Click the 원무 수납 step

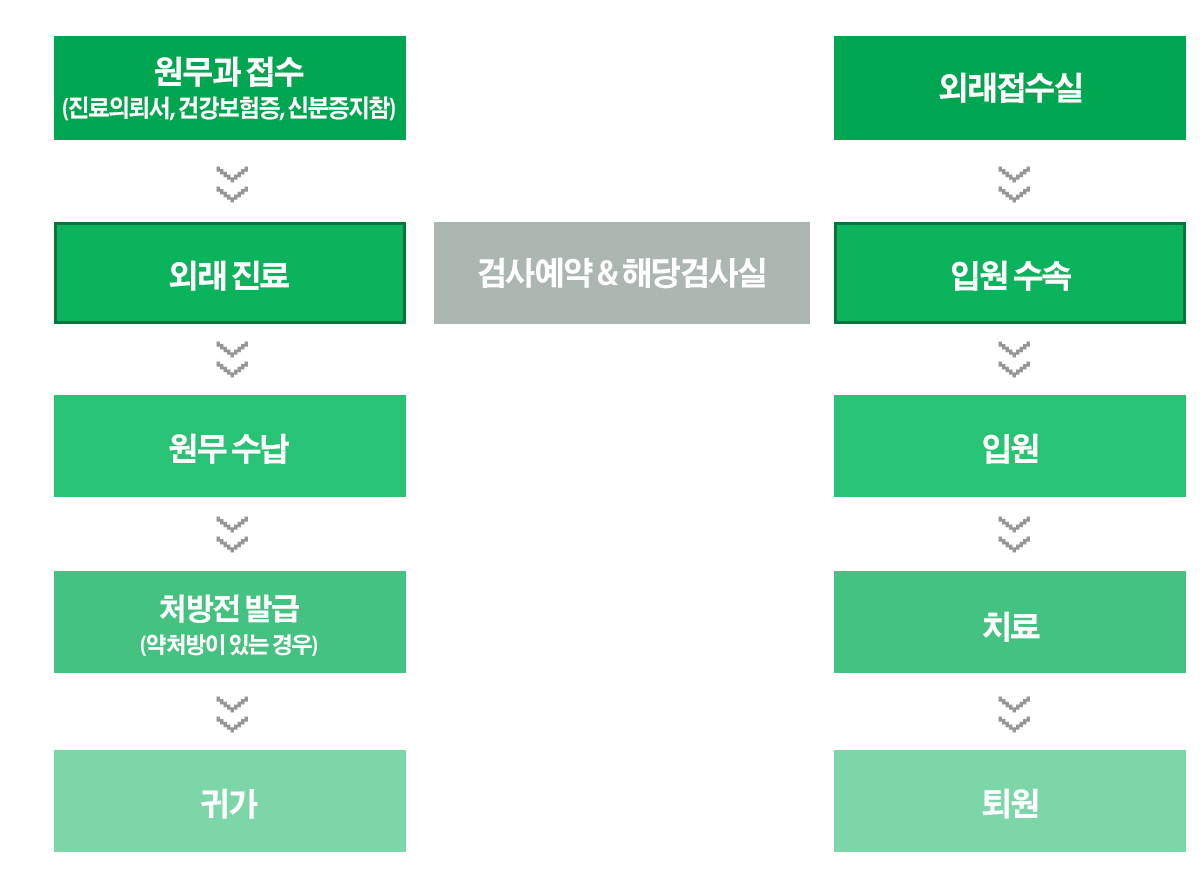(x=230, y=446)
